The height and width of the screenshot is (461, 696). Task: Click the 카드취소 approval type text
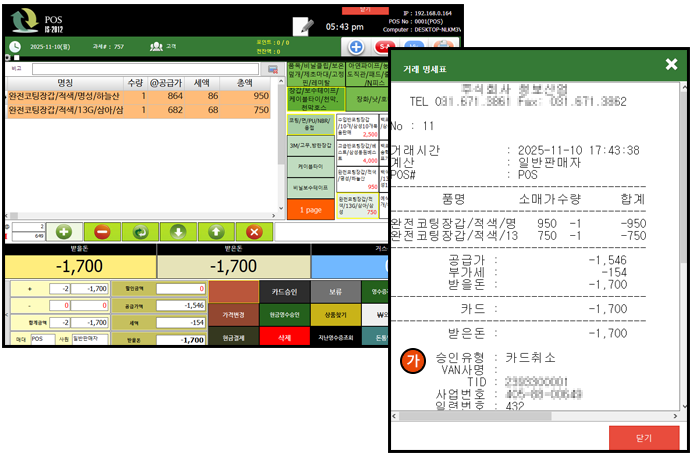tap(530, 358)
